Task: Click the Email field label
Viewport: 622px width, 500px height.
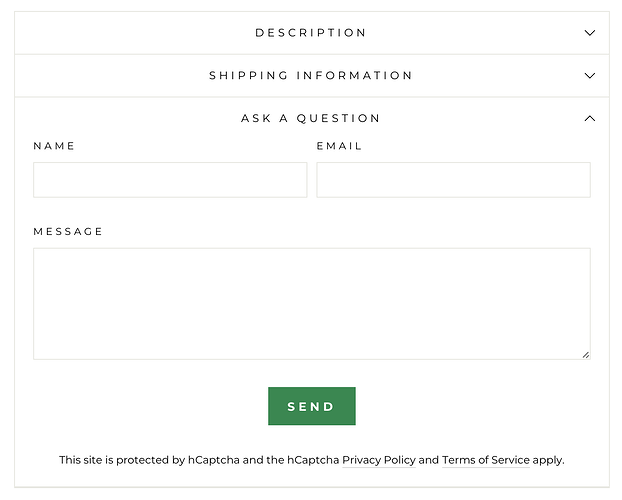Action: coord(339,146)
